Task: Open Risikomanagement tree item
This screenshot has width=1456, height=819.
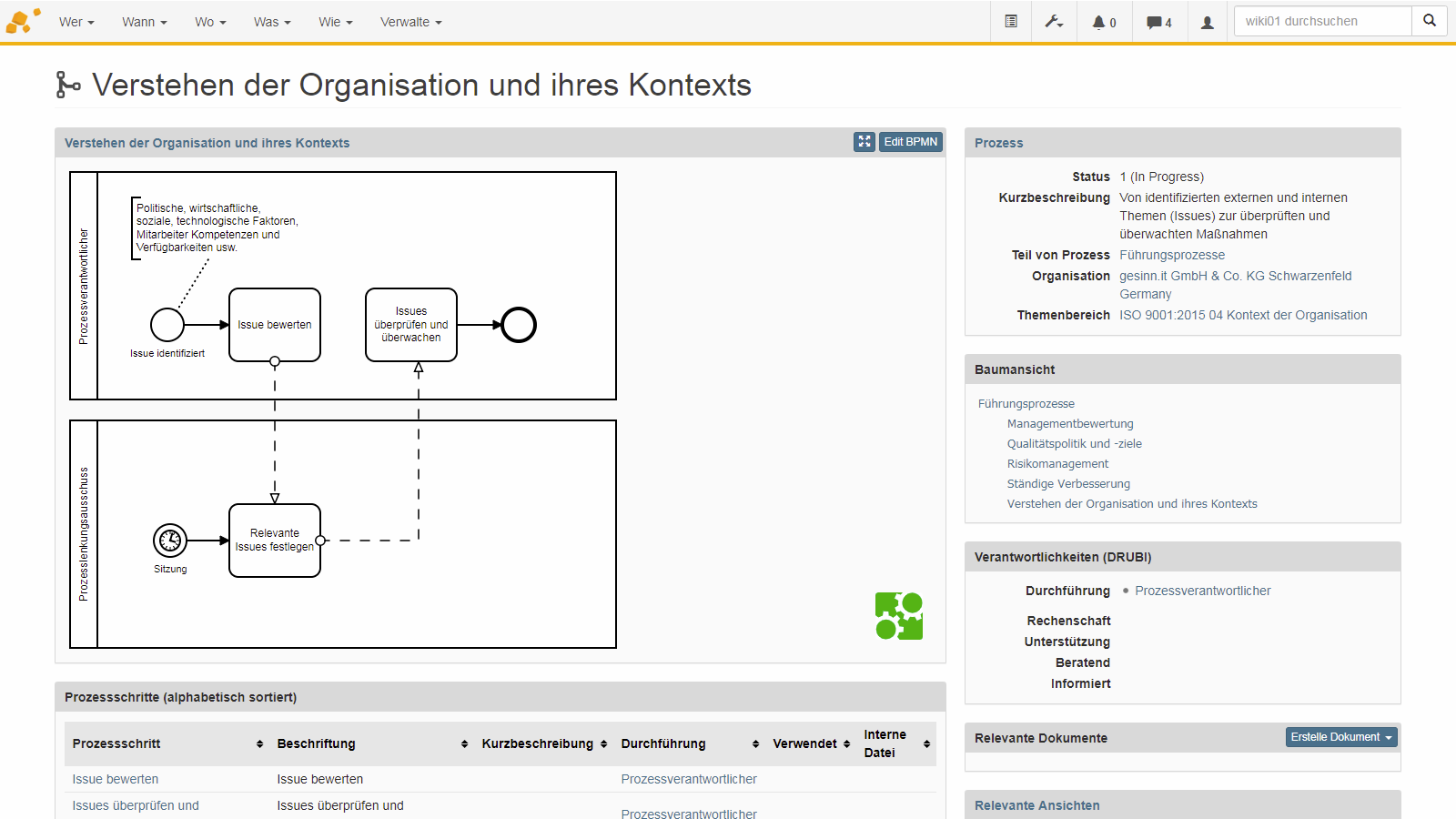Action: coord(1057,463)
